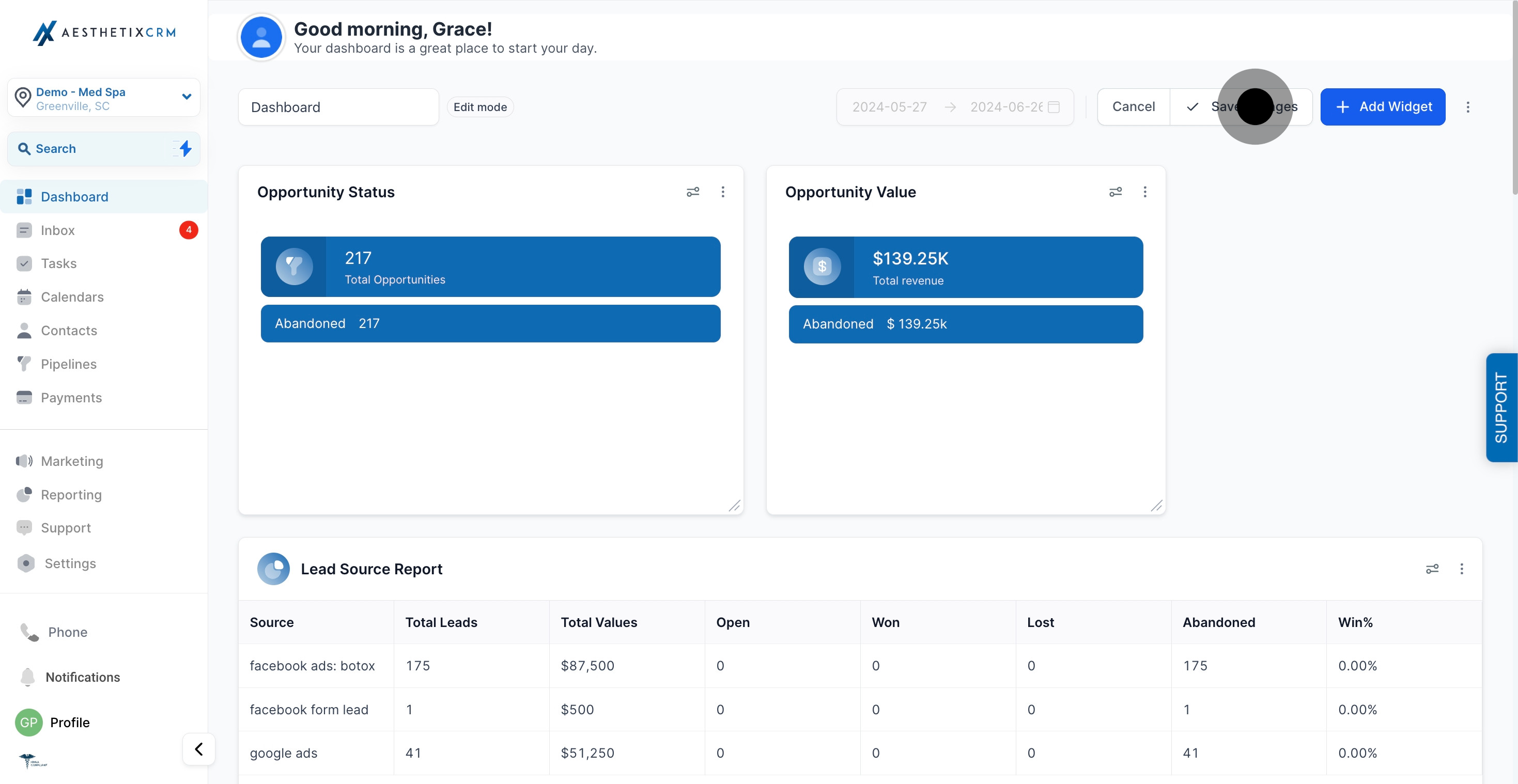Image resolution: width=1518 pixels, height=784 pixels.
Task: Expand the Demo - Med Spa location dropdown
Action: pyautogui.click(x=186, y=97)
